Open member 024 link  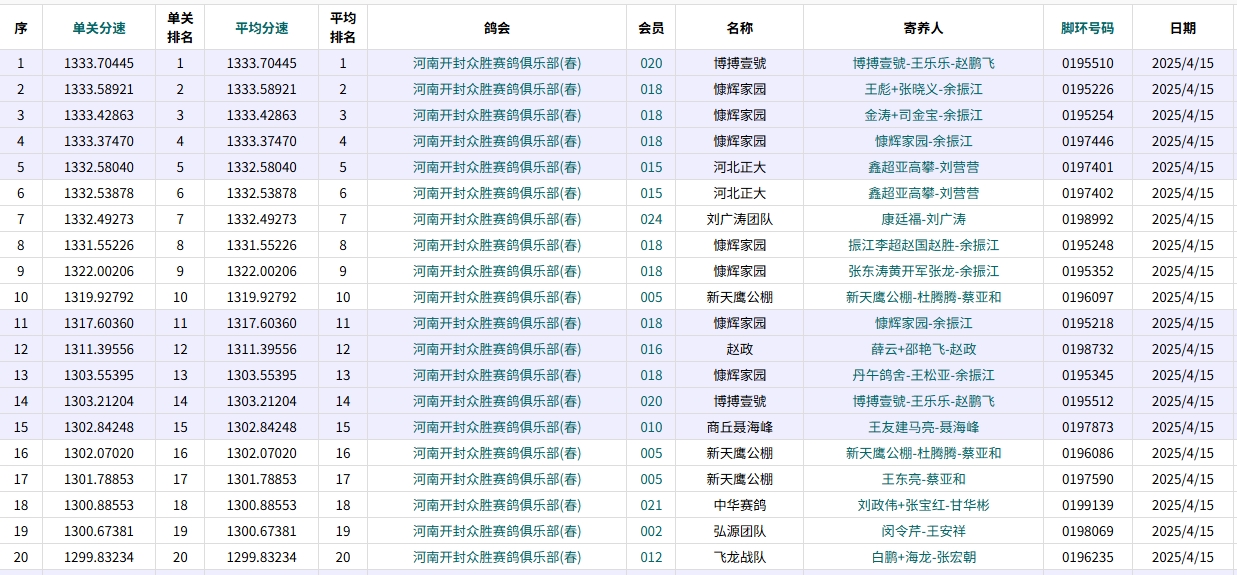click(651, 219)
